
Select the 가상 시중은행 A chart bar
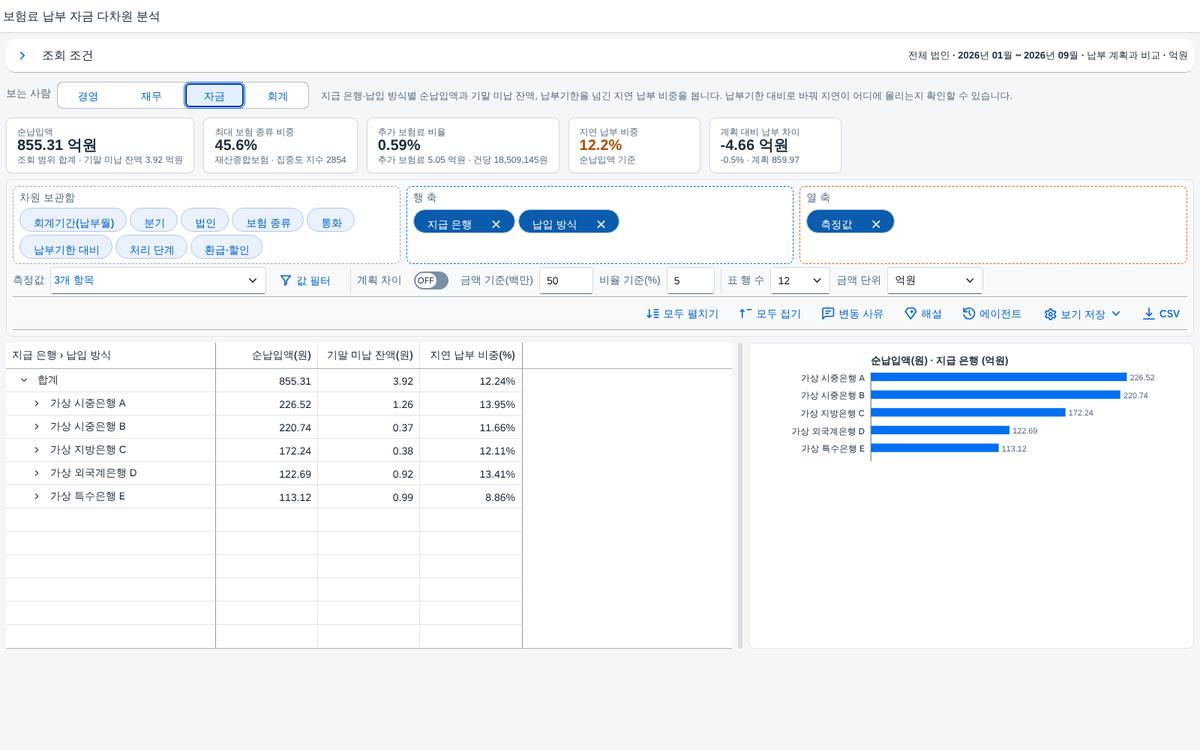coord(999,378)
